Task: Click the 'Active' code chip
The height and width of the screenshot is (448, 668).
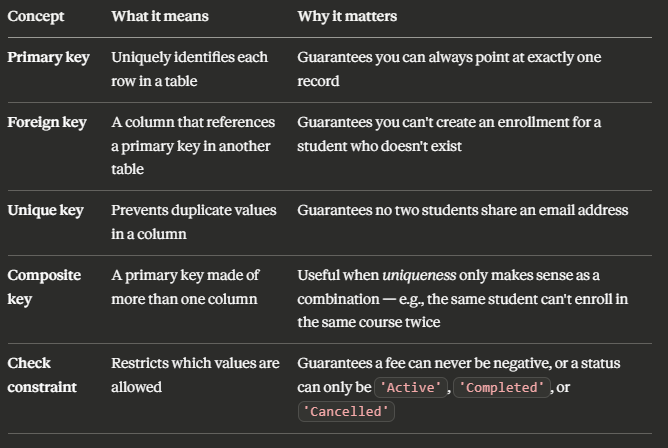Action: pos(411,388)
